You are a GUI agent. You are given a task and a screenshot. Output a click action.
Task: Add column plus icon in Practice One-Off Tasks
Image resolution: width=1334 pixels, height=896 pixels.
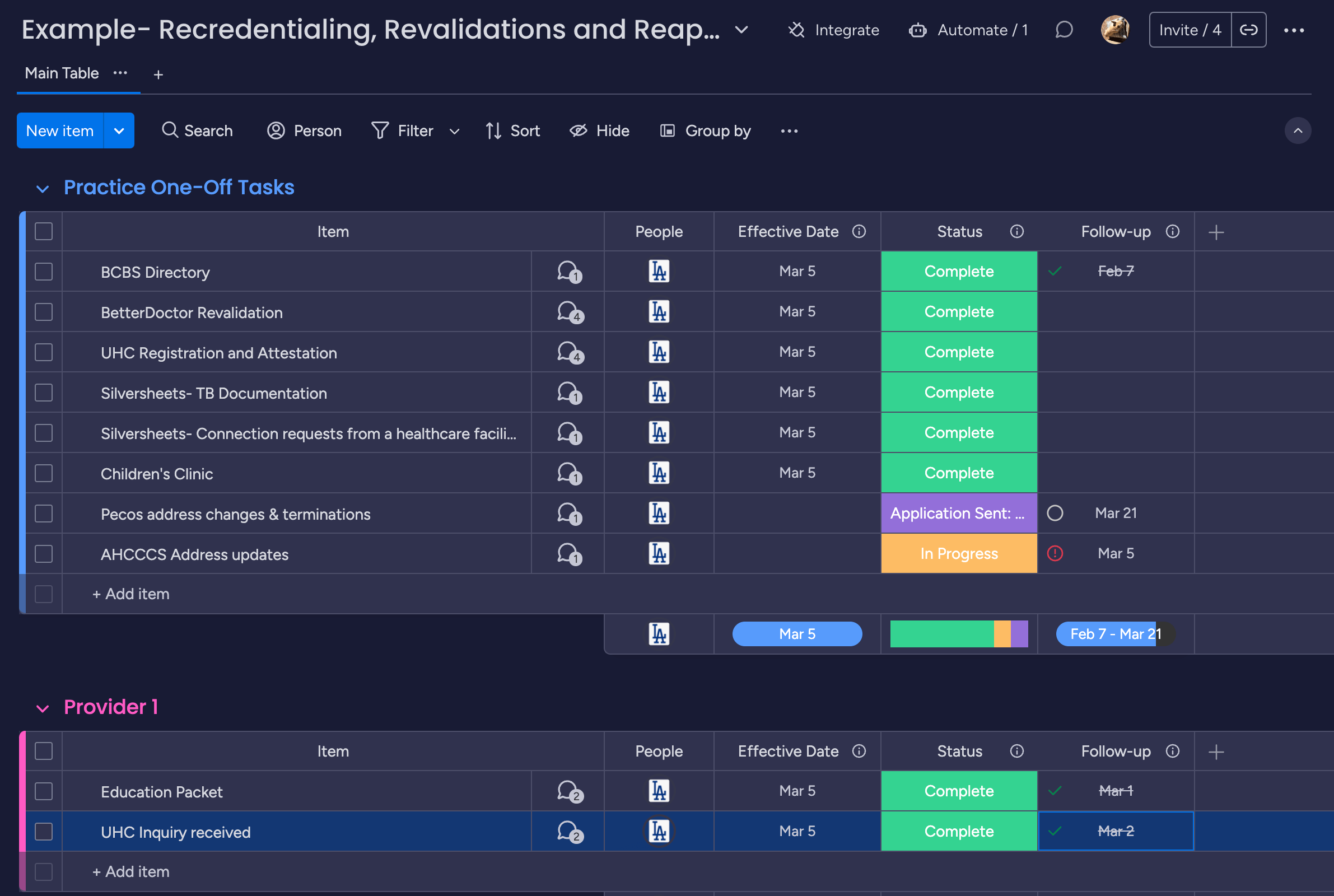[x=1216, y=232]
